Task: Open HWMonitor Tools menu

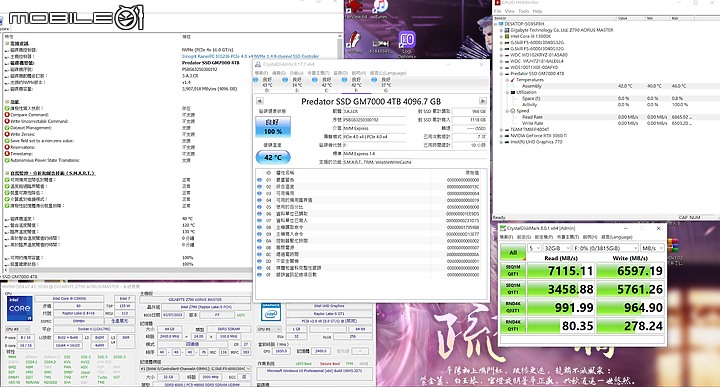Action: click(x=523, y=11)
